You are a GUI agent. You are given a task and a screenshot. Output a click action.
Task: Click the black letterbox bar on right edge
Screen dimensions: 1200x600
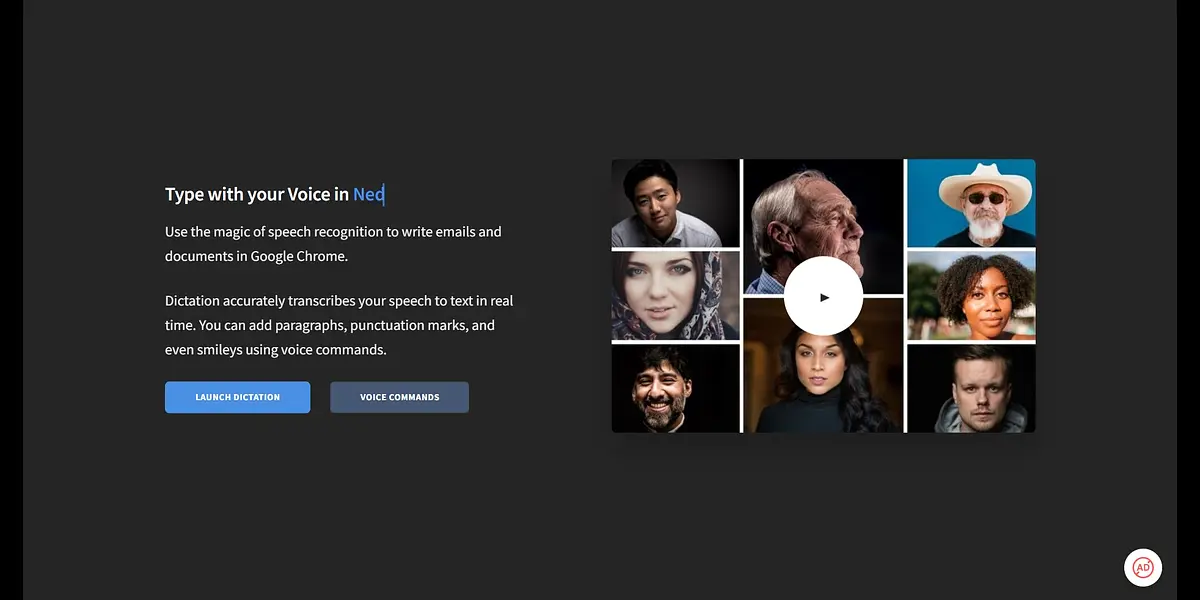tap(1188, 300)
